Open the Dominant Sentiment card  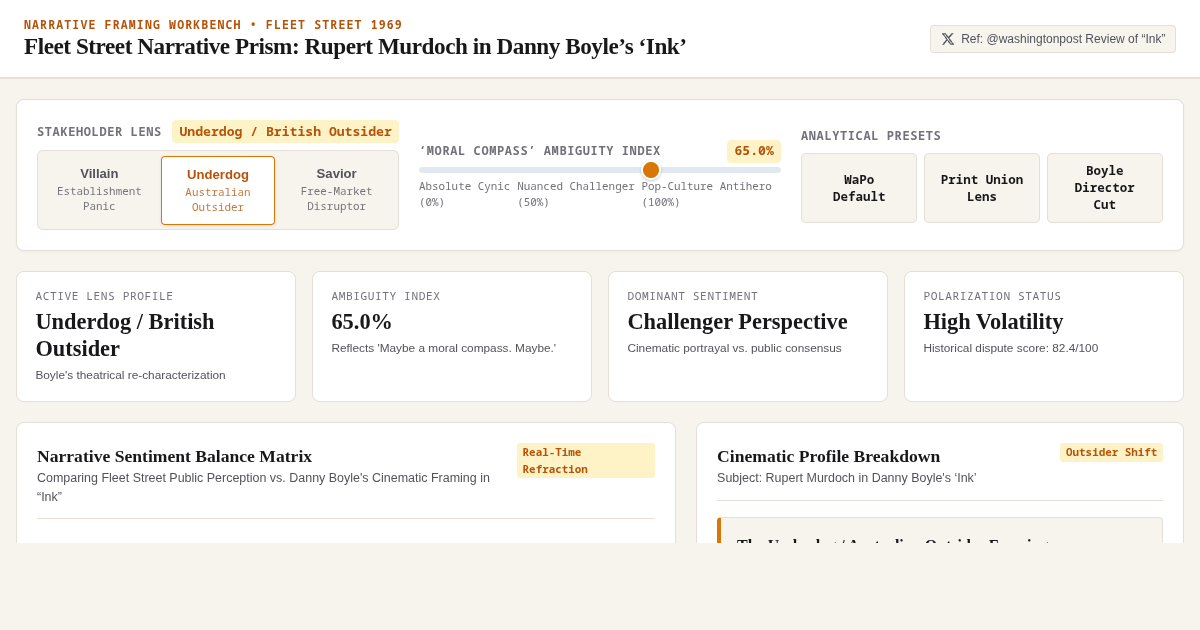click(x=748, y=336)
